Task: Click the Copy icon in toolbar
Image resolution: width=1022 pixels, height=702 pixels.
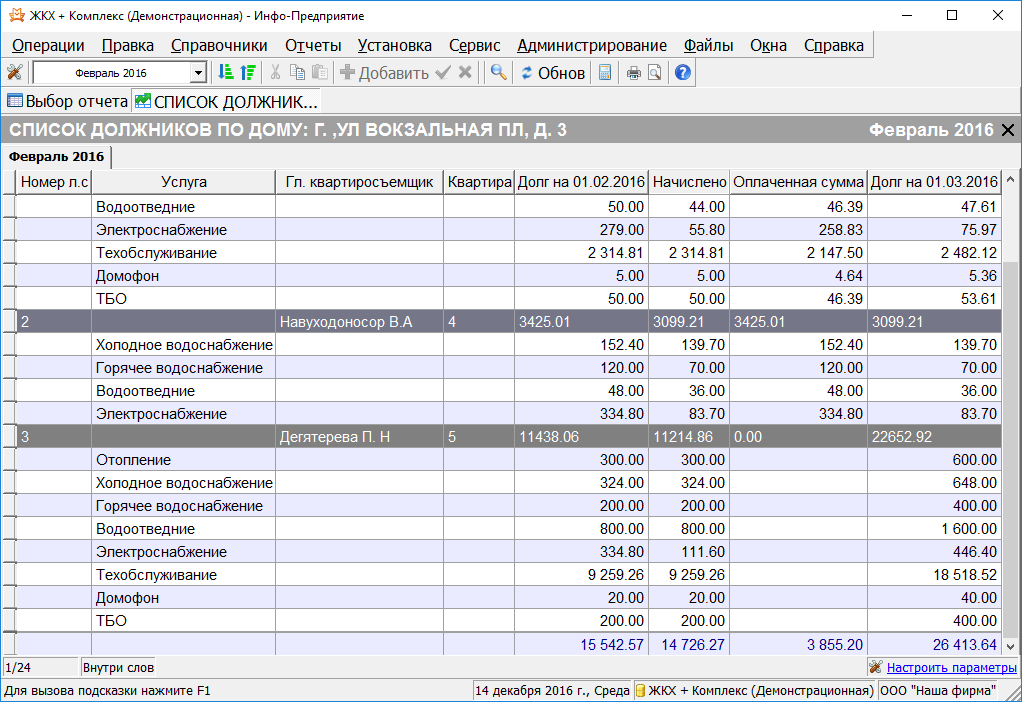Action: 297,72
